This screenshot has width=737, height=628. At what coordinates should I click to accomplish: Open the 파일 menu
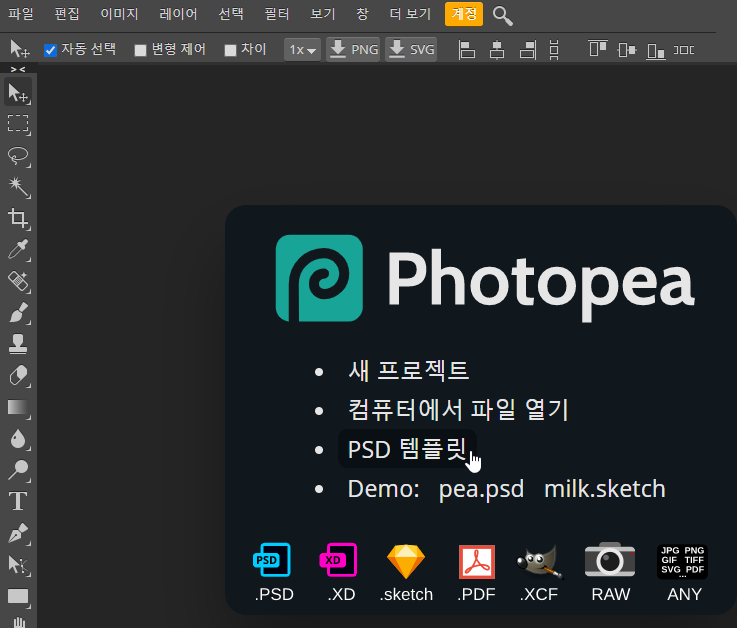[x=21, y=14]
